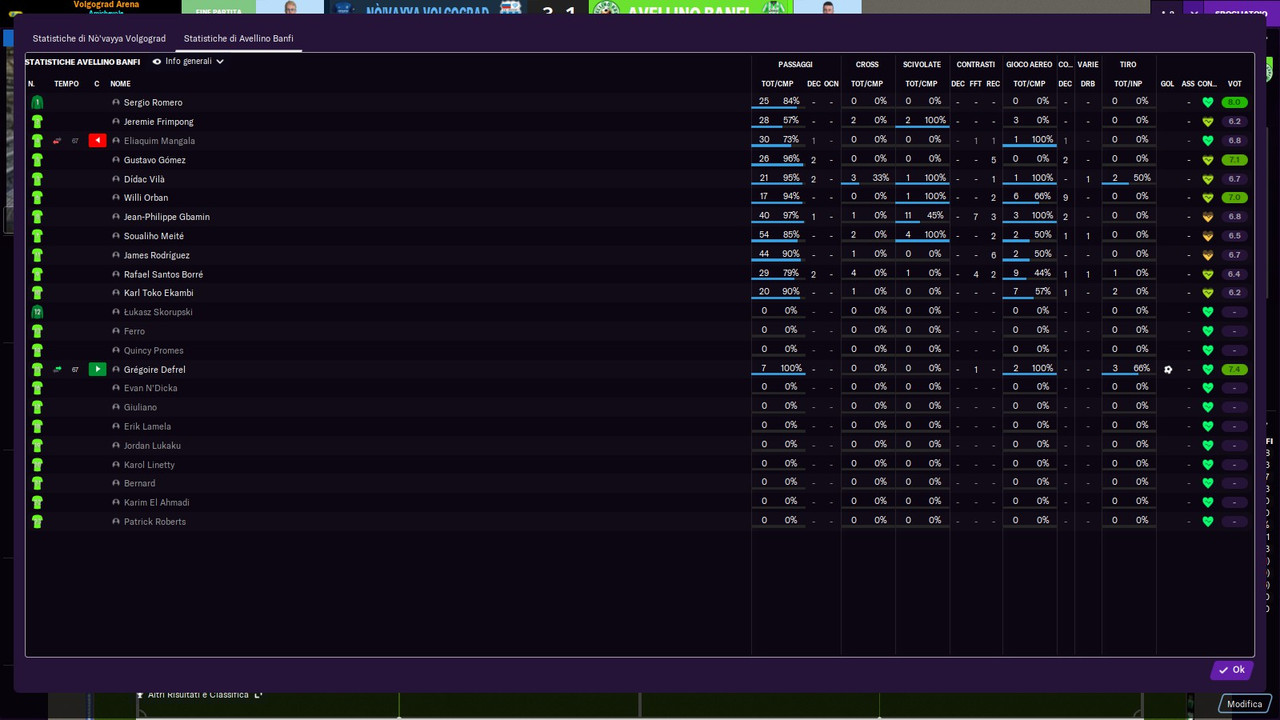Click the condition heart icon for Soualiho Meïté
This screenshot has height=720, width=1280.
[x=1207, y=236]
